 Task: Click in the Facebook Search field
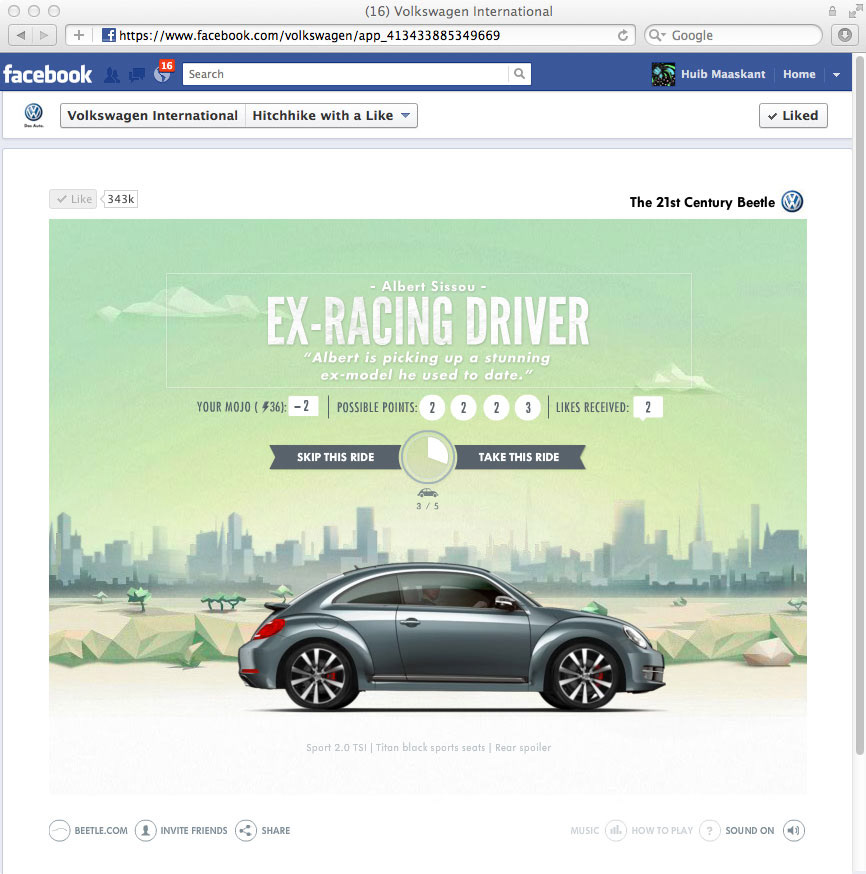(346, 74)
